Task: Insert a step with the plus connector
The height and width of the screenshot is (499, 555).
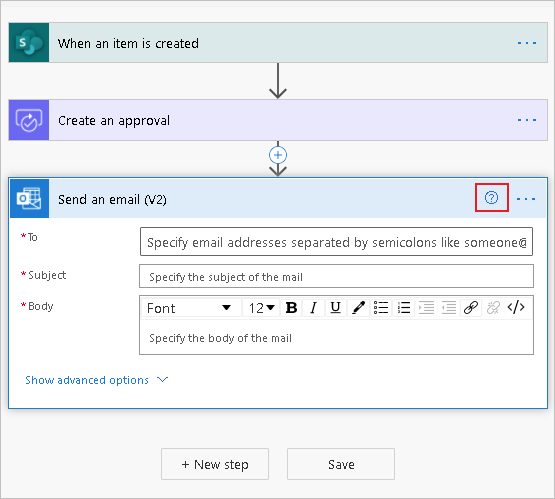Action: tap(278, 155)
